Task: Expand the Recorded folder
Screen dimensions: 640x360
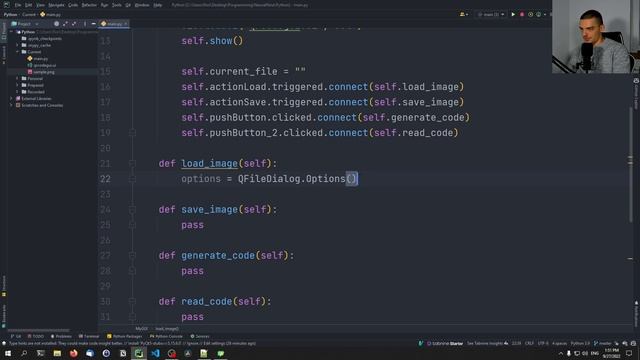Action: tap(18, 92)
